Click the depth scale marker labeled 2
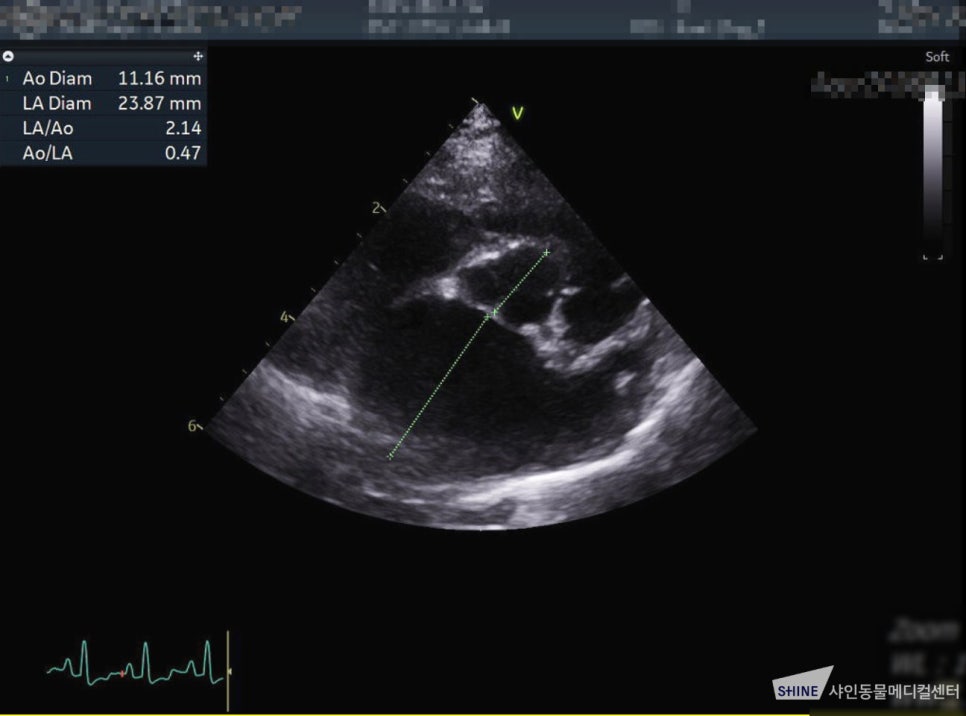This screenshot has height=716, width=966. 378,208
